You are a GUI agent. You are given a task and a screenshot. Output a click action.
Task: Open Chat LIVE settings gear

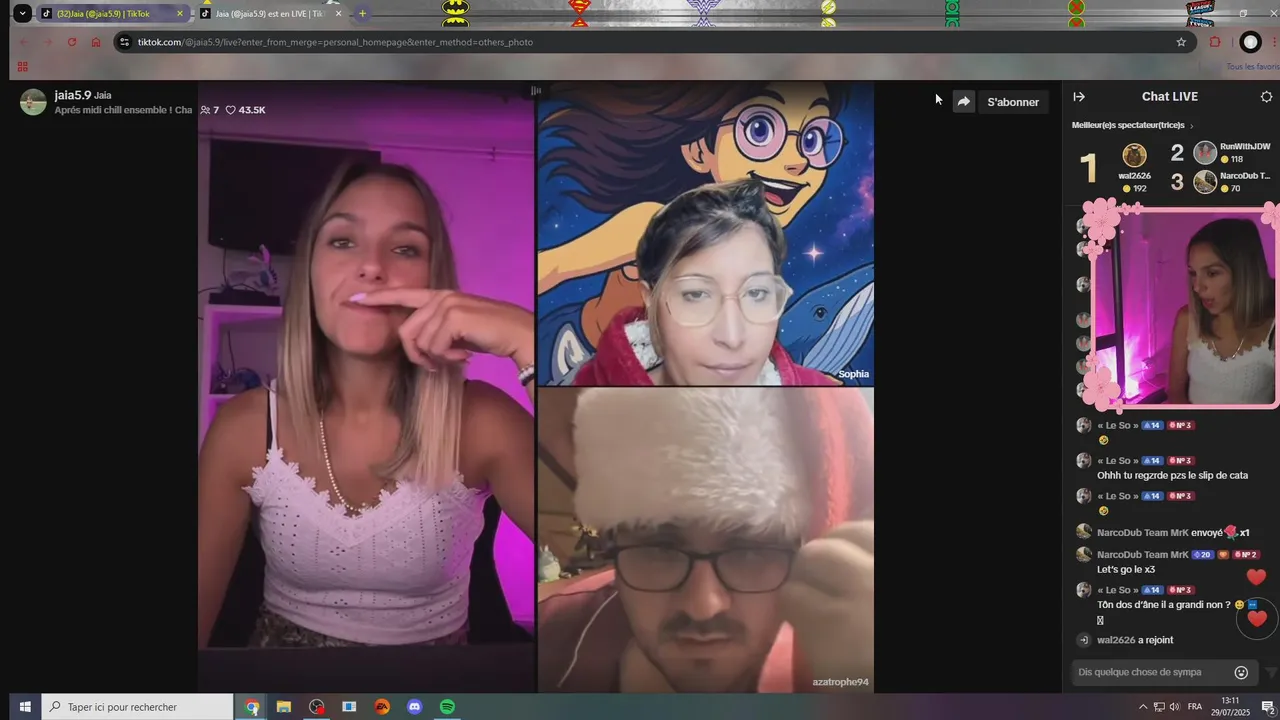coord(1266,97)
